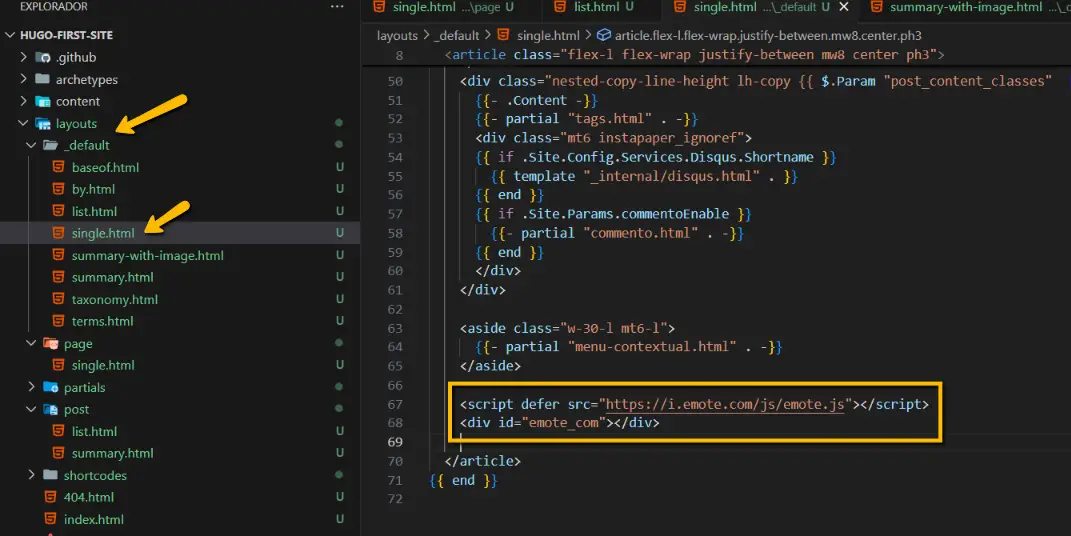Switch to summary-with-image.html editor tab

(964, 8)
